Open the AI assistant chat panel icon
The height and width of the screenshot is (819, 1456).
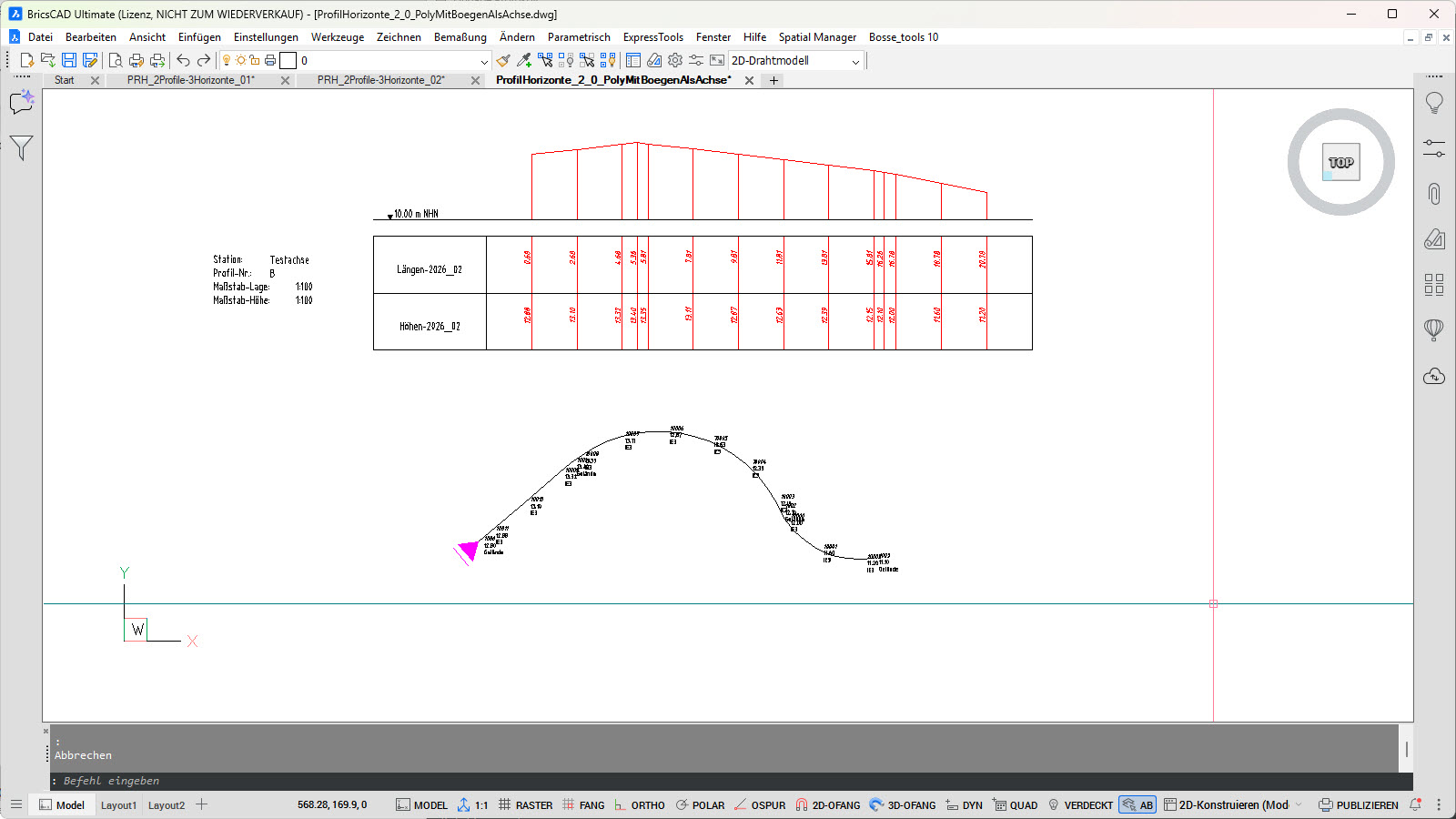[x=21, y=102]
